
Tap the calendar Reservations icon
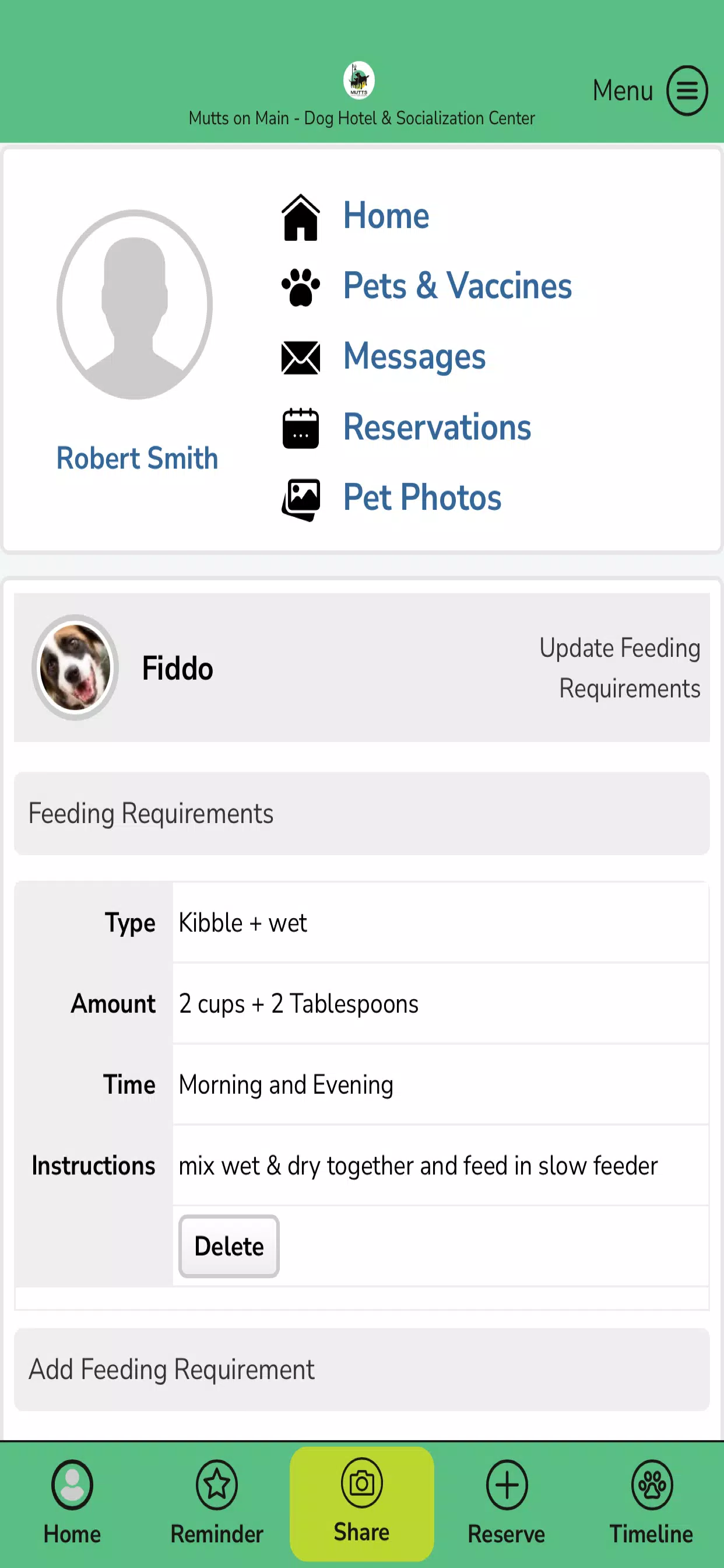coord(301,428)
